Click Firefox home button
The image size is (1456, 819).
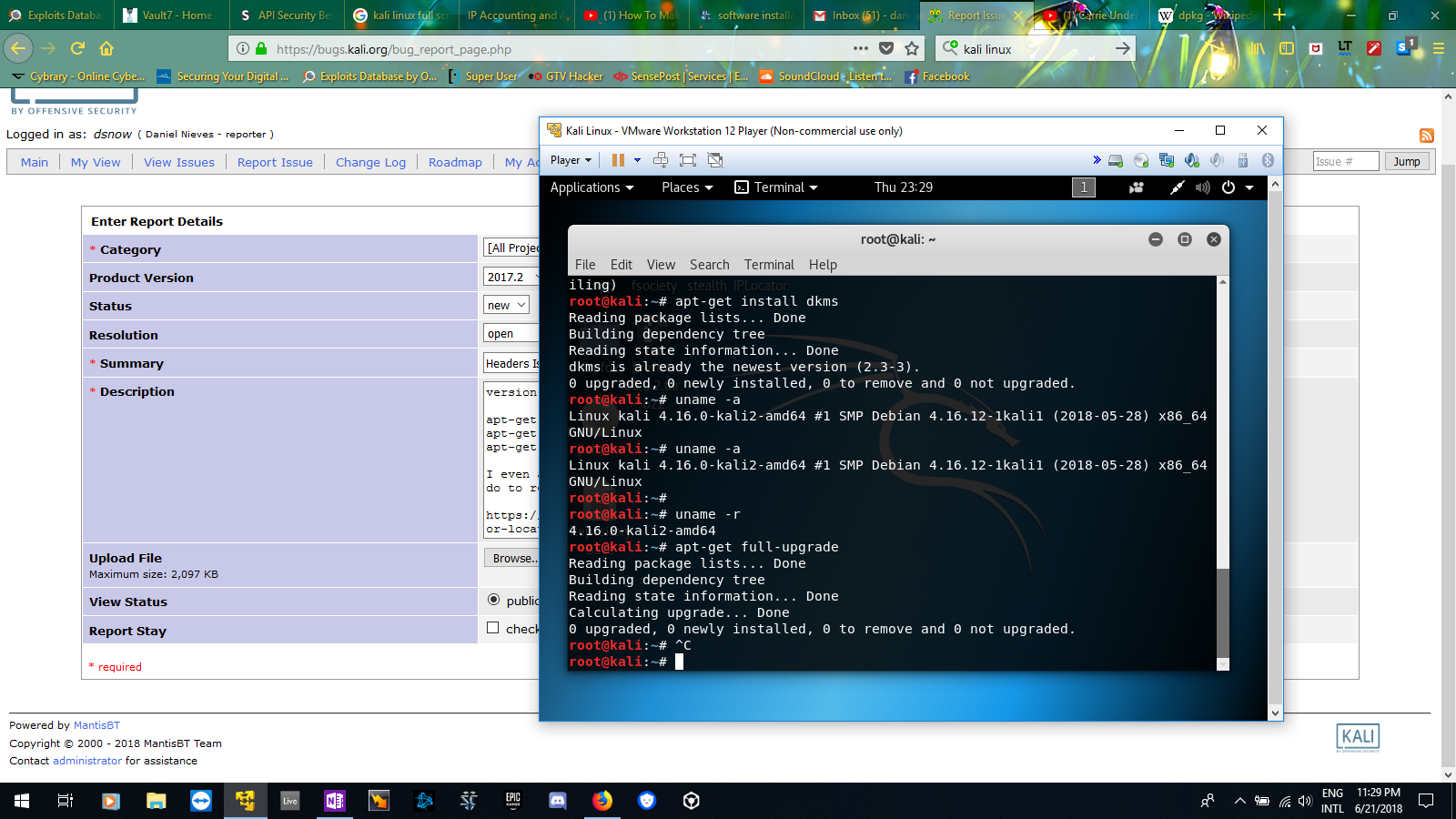point(106,48)
